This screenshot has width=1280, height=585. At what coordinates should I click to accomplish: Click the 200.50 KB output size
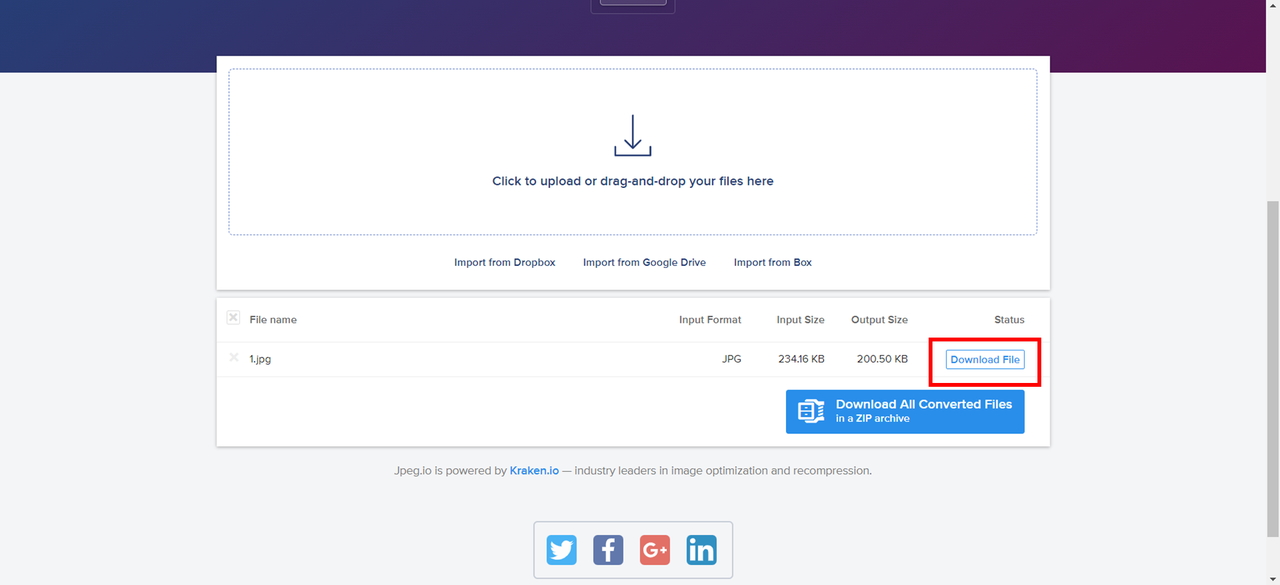(882, 359)
